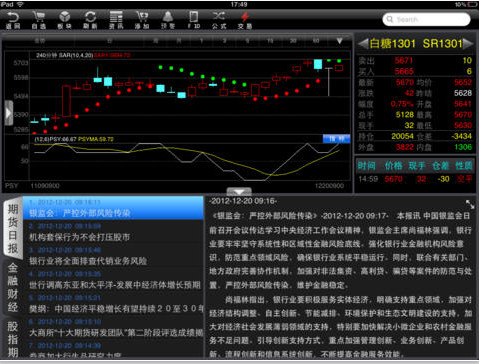Open news item 机构套保行为不会打压股市
This screenshot has width=479, height=364.
pyautogui.click(x=113, y=232)
